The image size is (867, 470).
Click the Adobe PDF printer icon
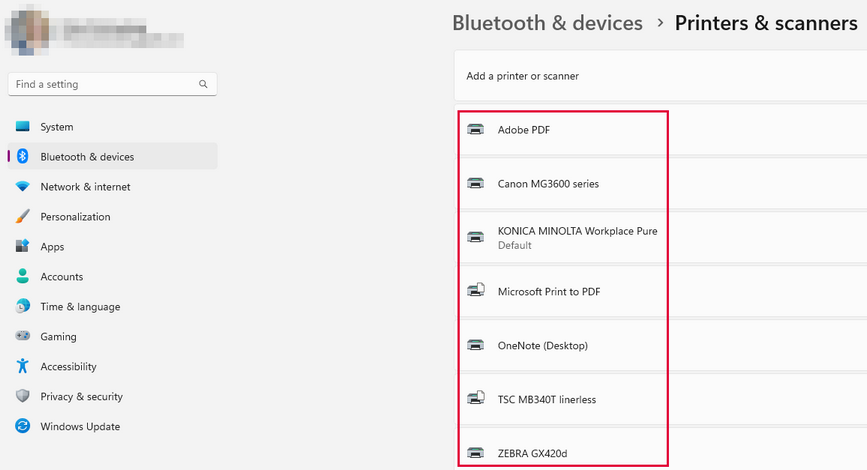click(x=476, y=130)
